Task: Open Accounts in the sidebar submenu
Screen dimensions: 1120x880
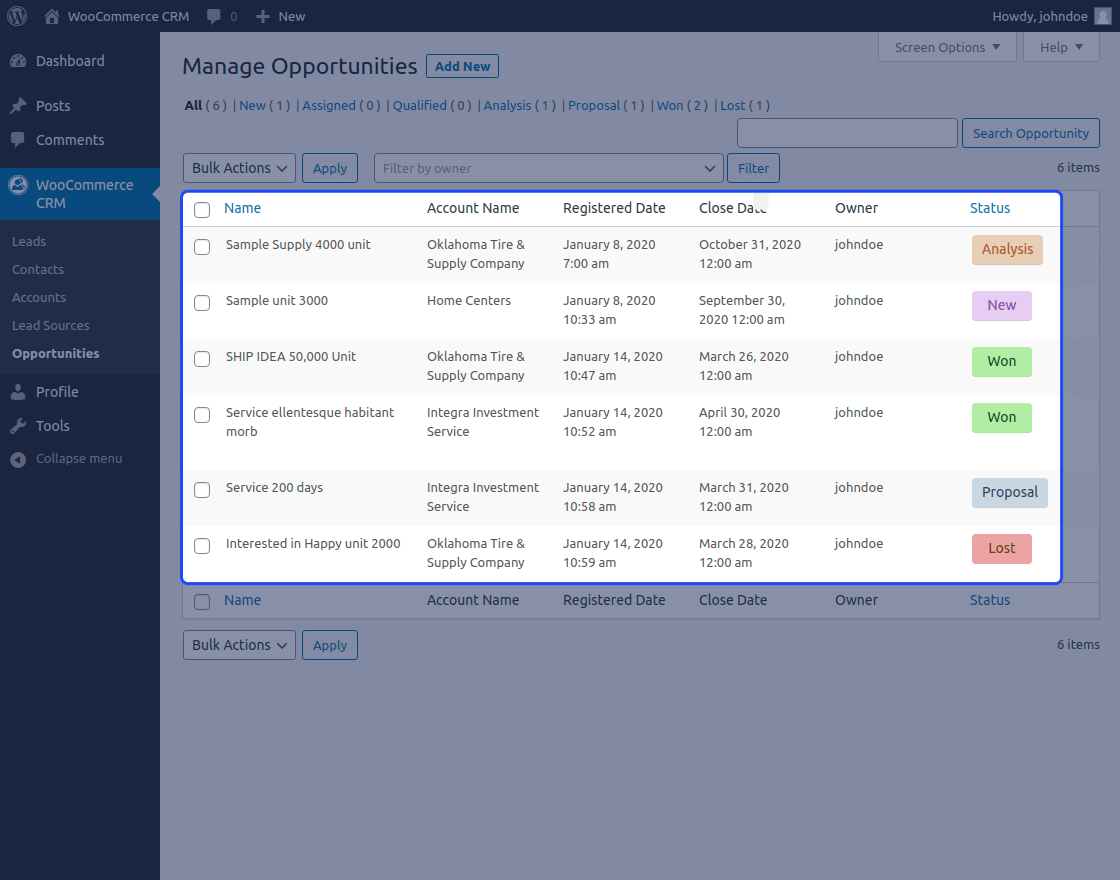Action: point(39,297)
